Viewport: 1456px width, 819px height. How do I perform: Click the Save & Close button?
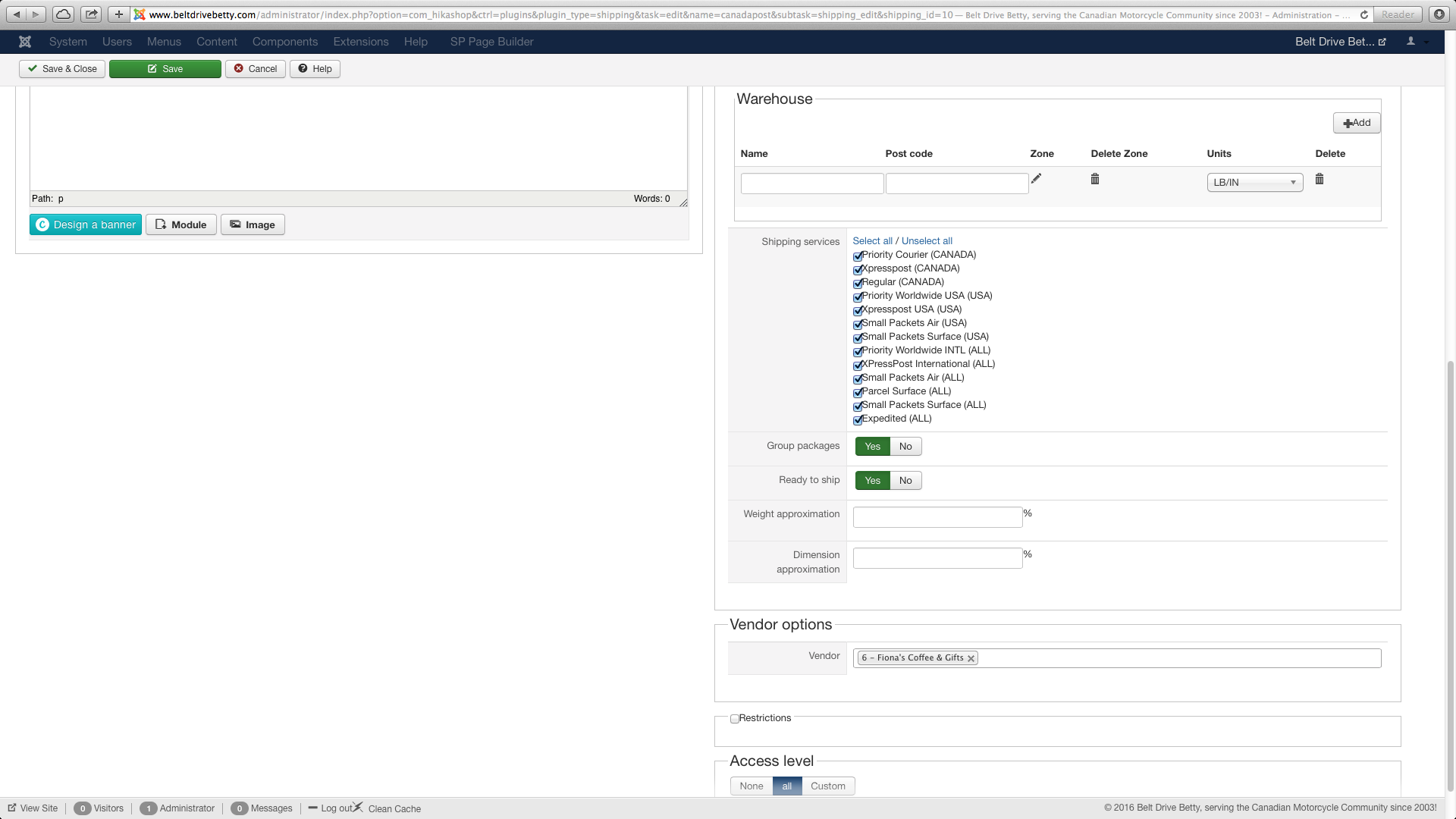click(62, 69)
